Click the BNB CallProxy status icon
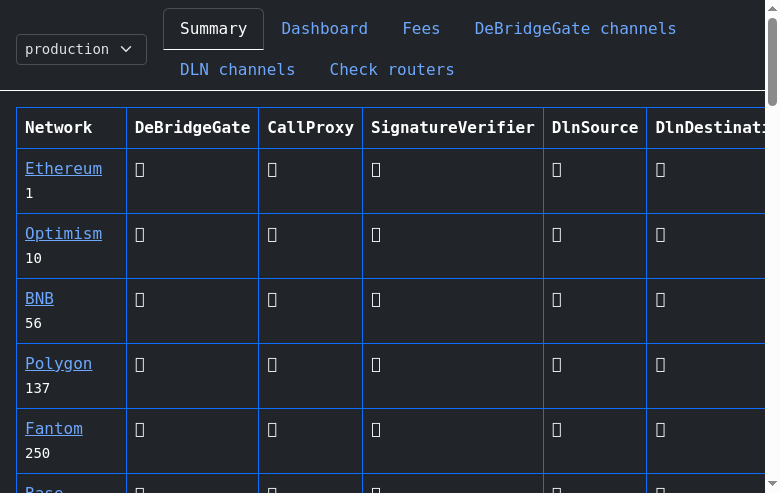 (x=272, y=300)
